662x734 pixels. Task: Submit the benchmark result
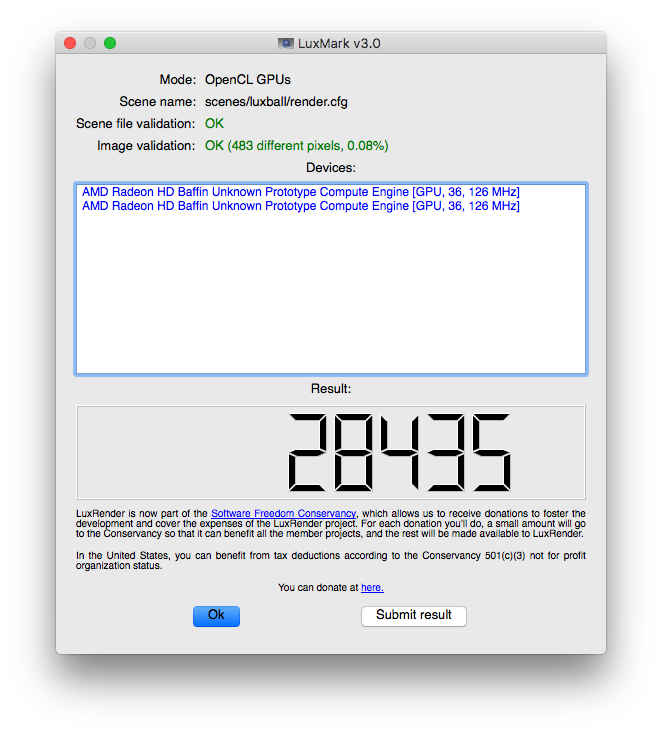[x=414, y=616]
